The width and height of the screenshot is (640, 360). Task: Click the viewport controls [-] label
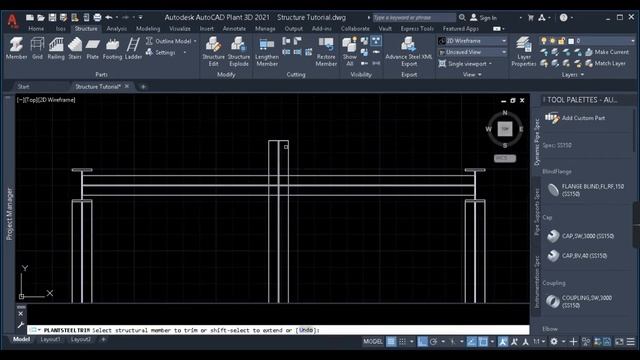(20, 100)
